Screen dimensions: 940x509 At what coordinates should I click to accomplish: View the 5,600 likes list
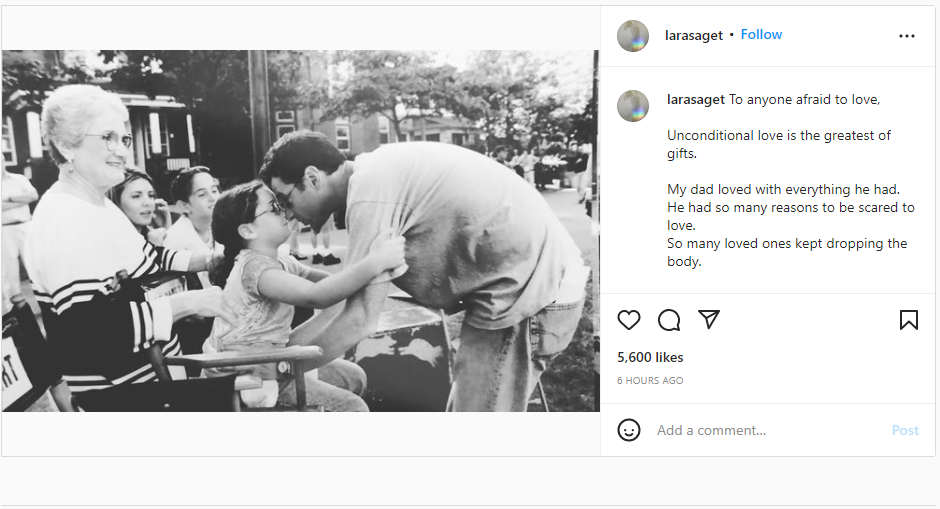coord(650,357)
